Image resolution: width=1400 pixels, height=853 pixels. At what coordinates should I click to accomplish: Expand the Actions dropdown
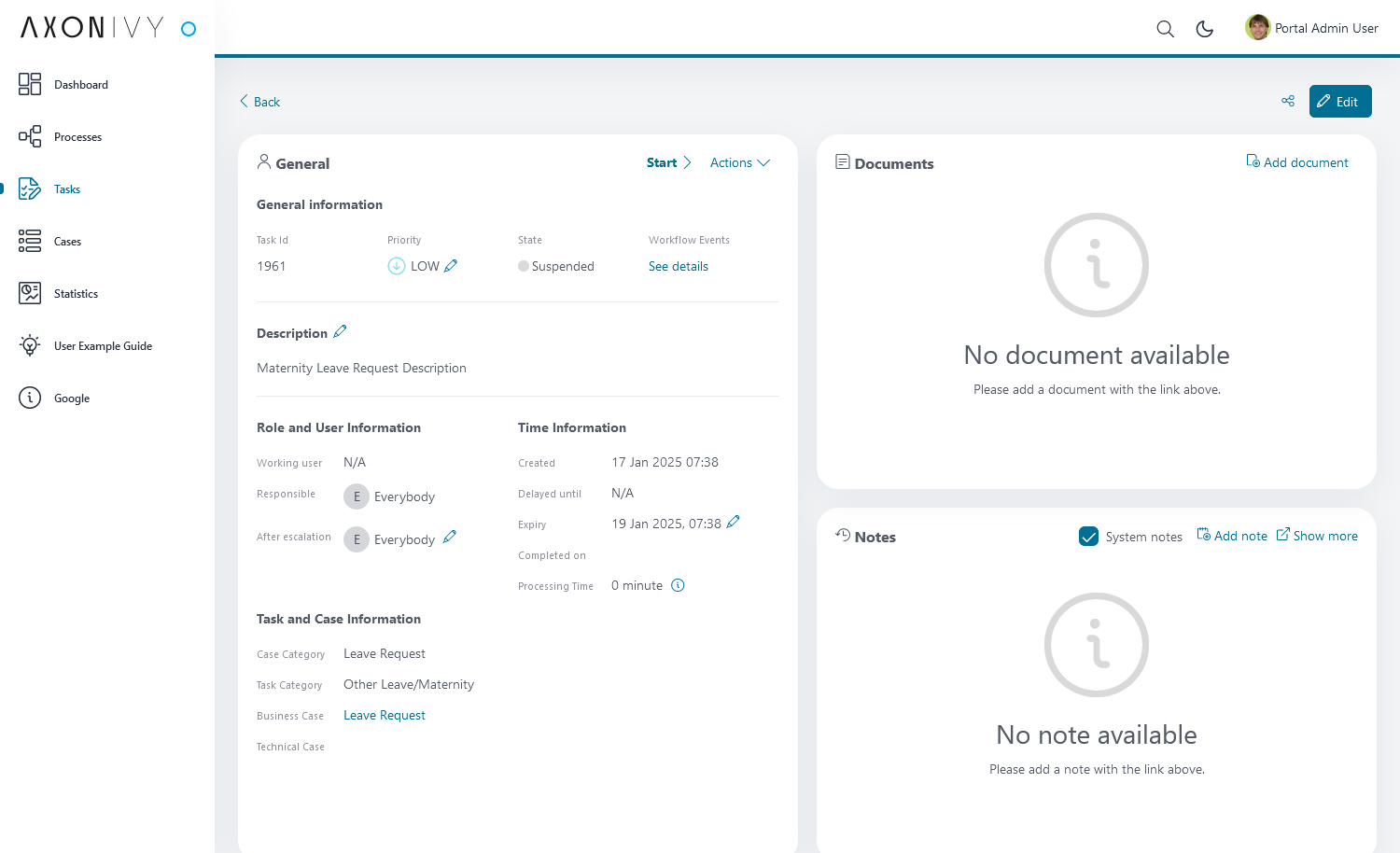tap(739, 163)
